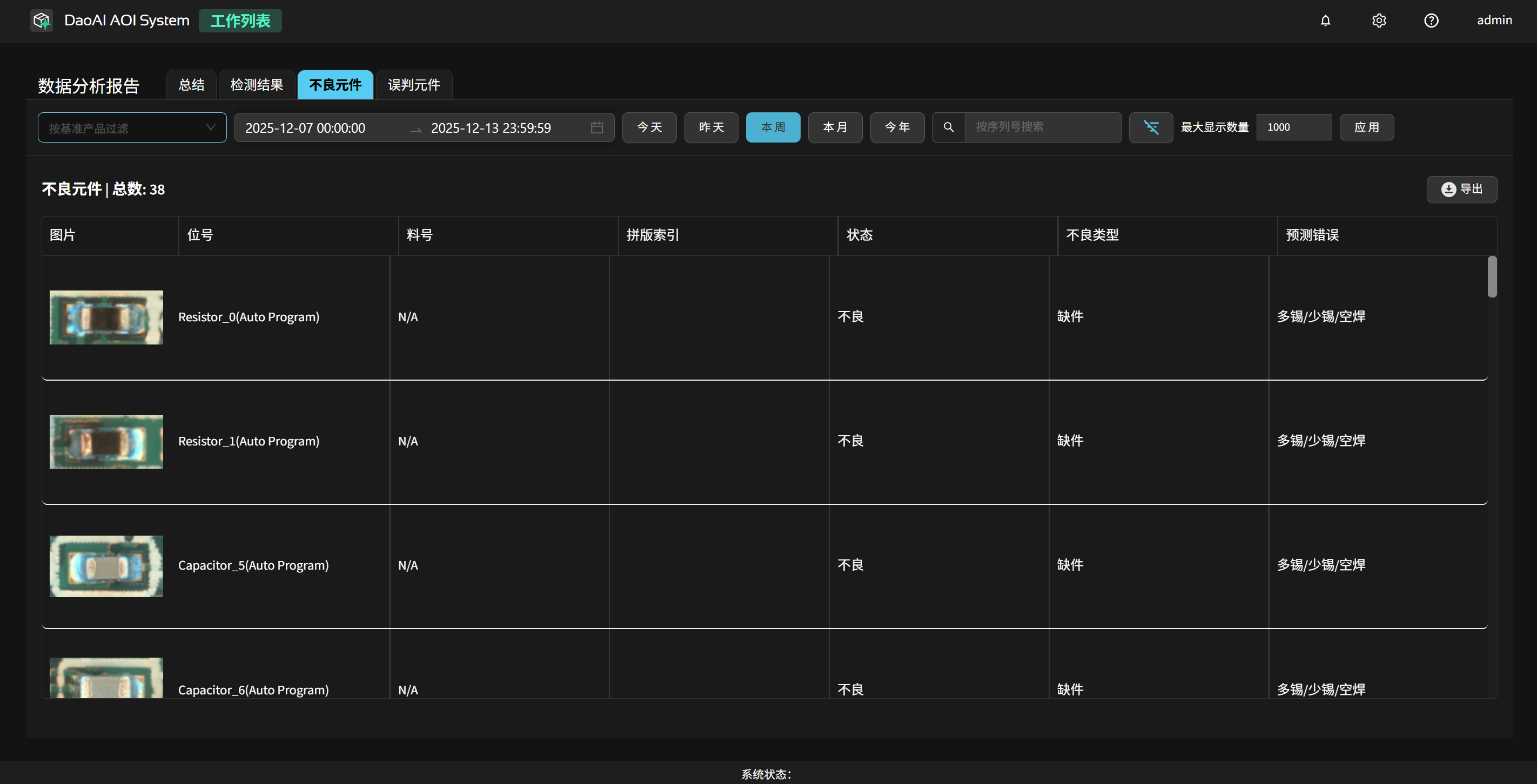Select the 今天 date range toggle

coord(649,127)
